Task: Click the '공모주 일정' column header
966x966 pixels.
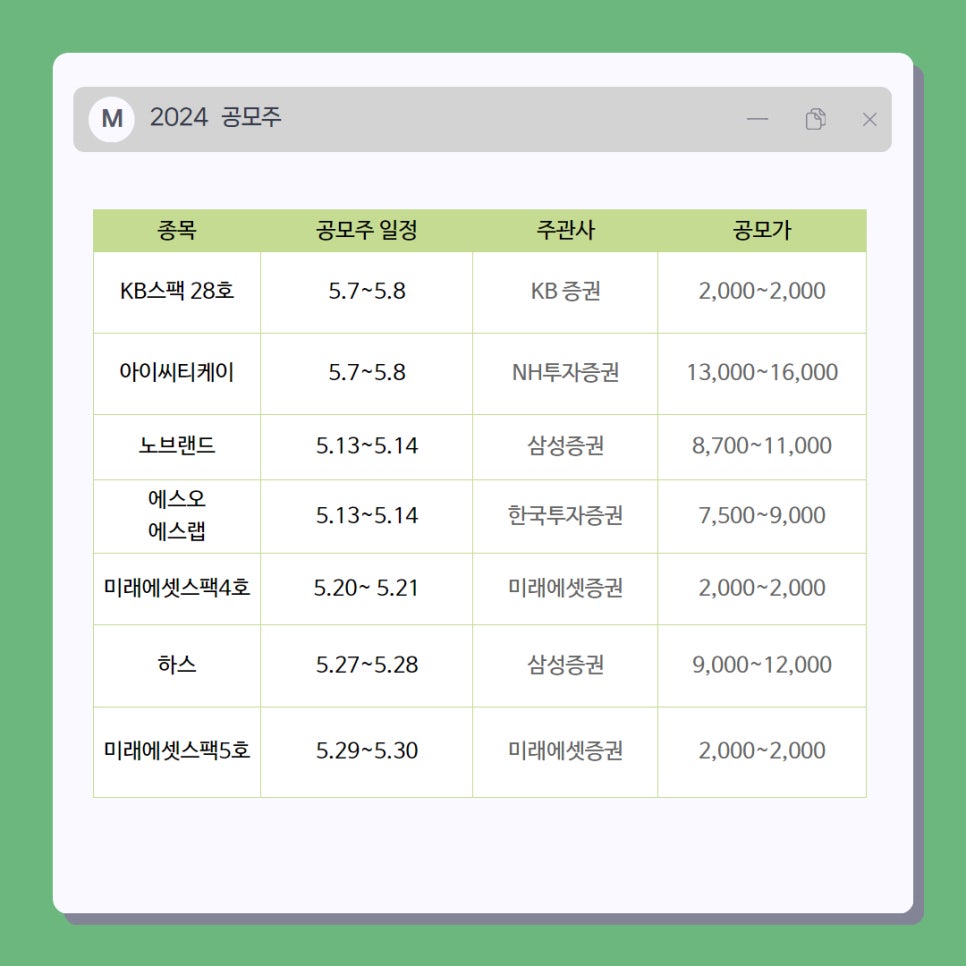Action: (x=367, y=230)
